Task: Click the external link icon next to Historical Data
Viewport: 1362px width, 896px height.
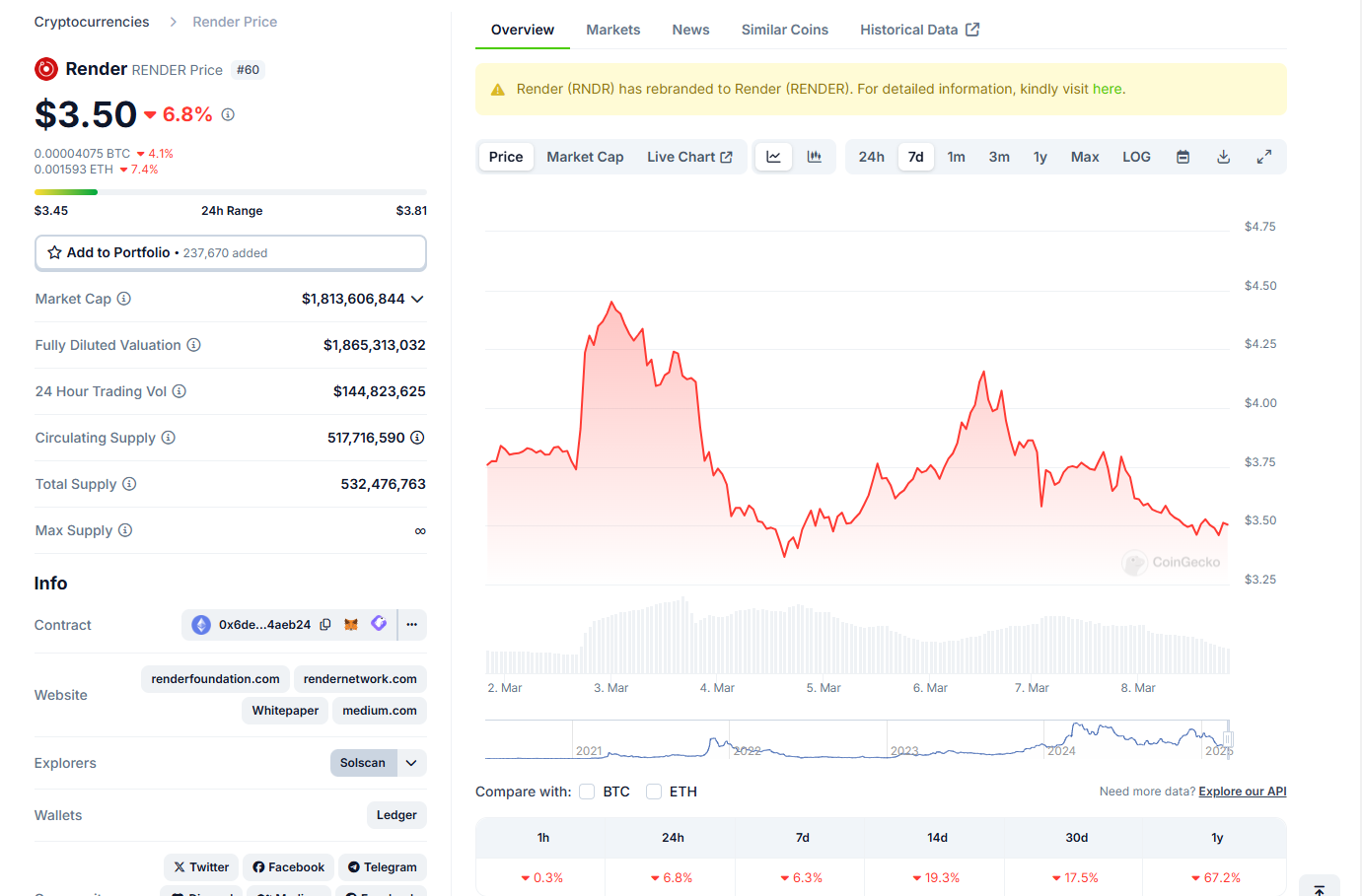Action: click(x=972, y=30)
